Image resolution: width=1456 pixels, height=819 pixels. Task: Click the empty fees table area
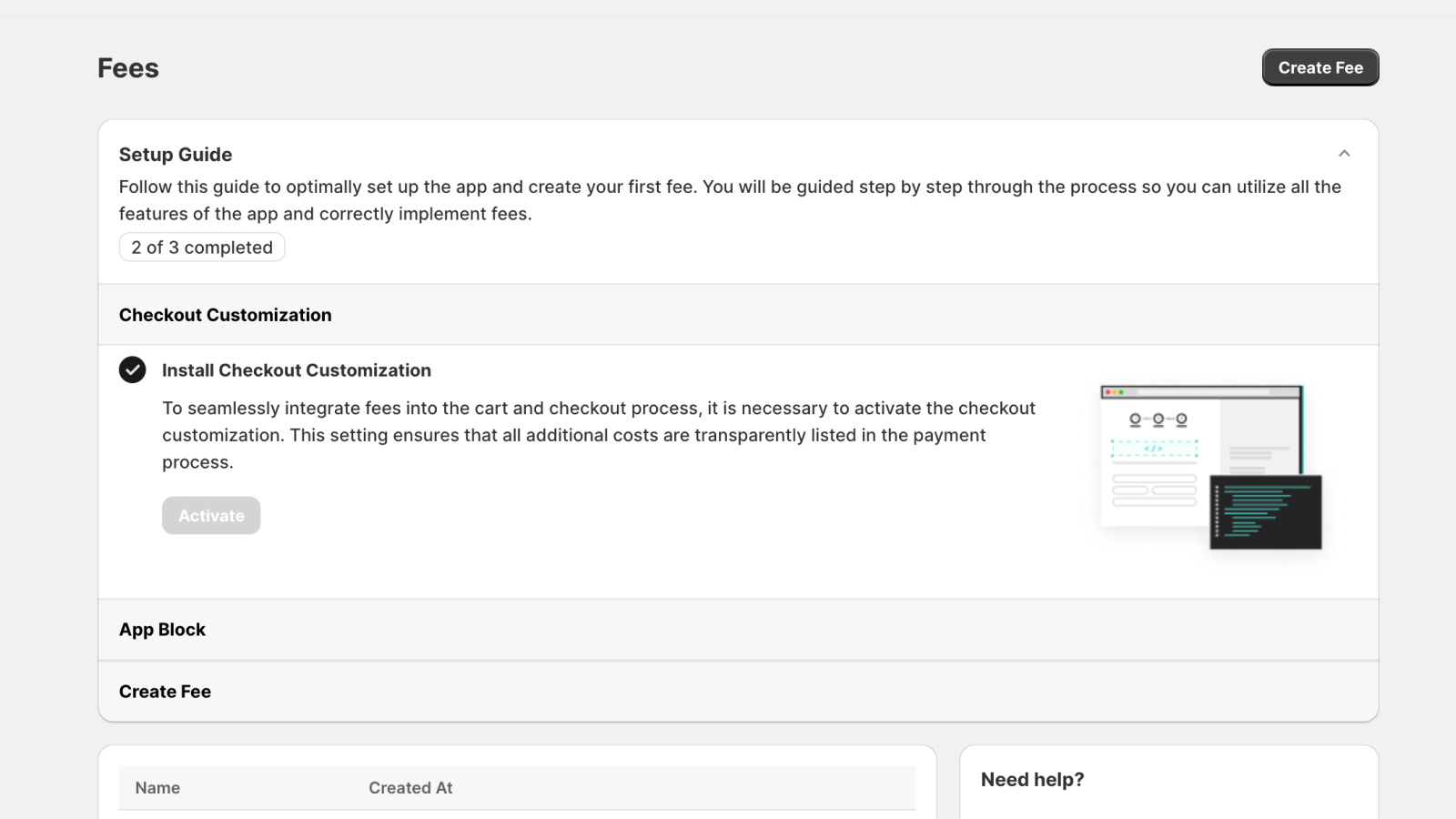tap(517, 813)
